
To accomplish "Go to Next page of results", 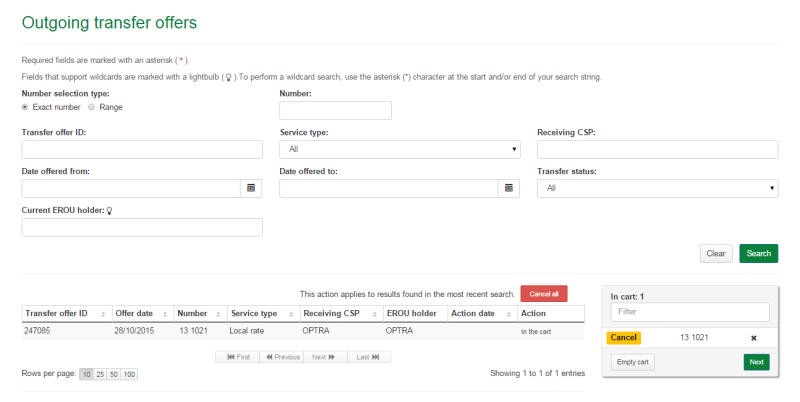I will [x=326, y=357].
